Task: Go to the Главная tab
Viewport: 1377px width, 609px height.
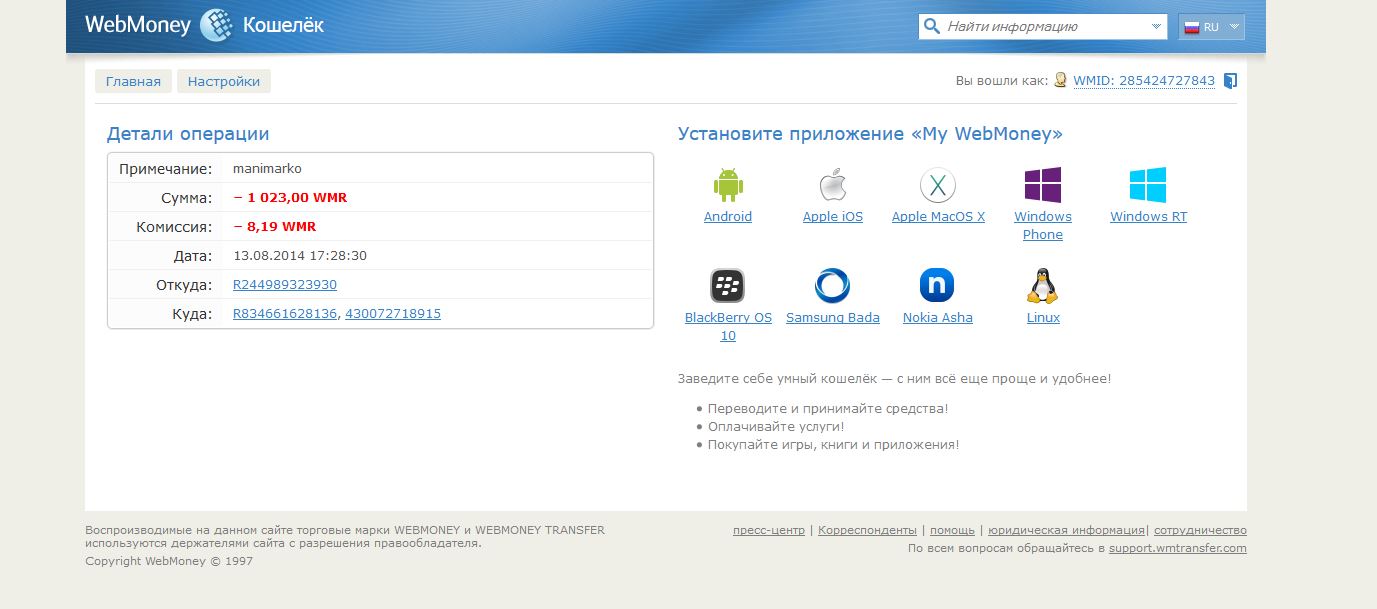Action: [x=133, y=81]
